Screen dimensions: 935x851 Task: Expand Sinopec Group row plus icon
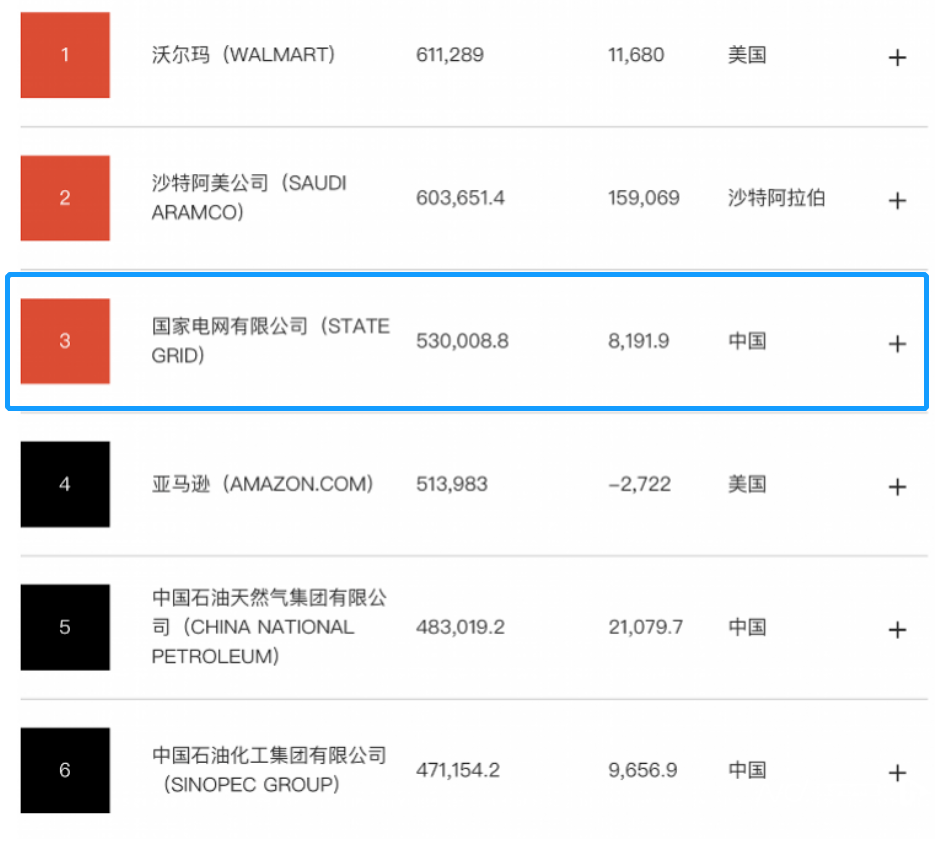[897, 773]
